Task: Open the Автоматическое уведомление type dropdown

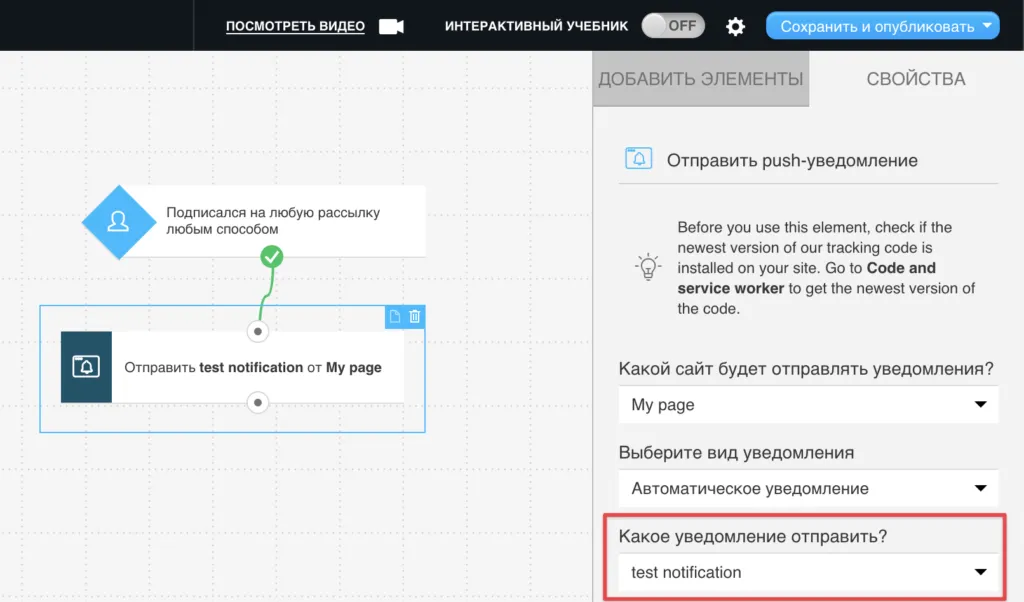Action: [x=808, y=488]
